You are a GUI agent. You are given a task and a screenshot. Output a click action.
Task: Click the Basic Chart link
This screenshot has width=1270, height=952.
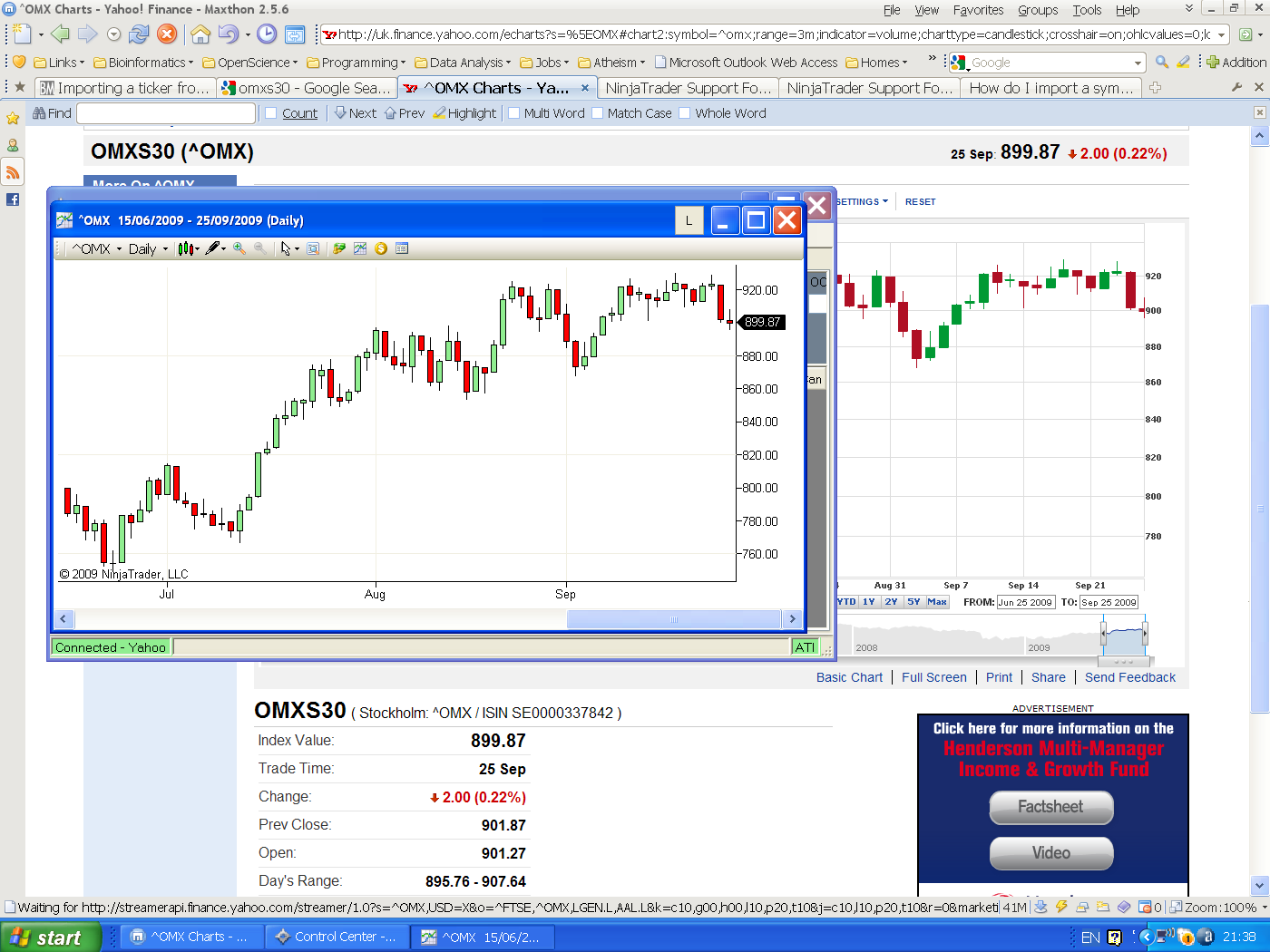849,677
